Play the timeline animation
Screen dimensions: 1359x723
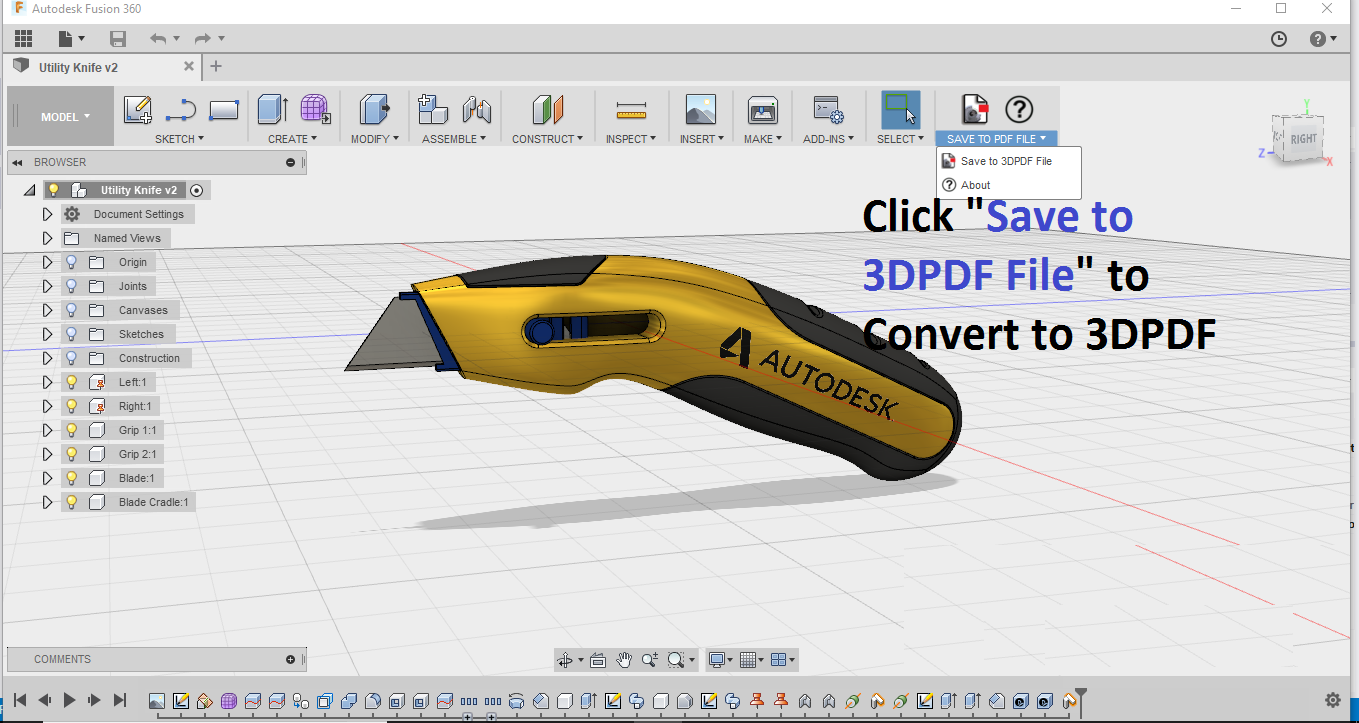(x=70, y=700)
